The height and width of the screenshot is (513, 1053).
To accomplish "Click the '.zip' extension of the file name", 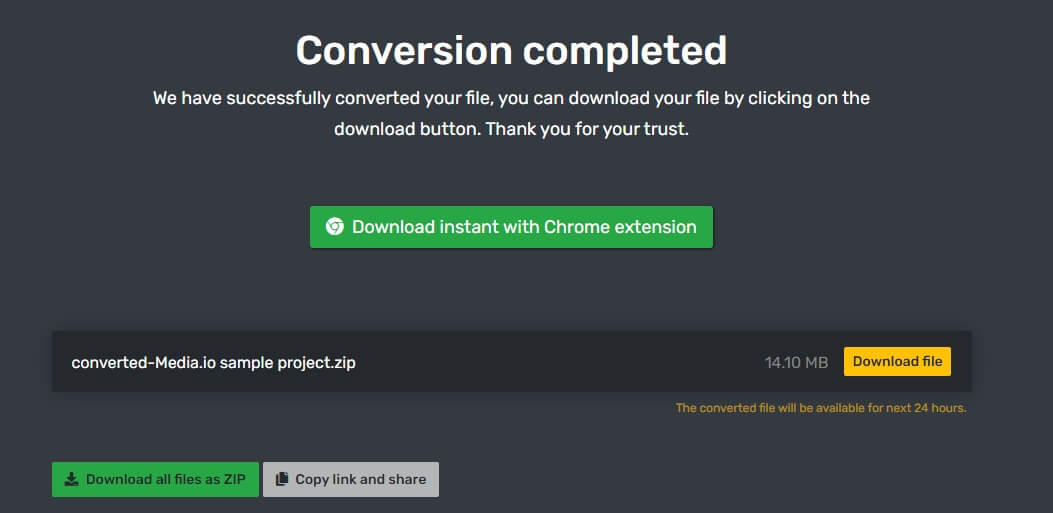I will (342, 363).
